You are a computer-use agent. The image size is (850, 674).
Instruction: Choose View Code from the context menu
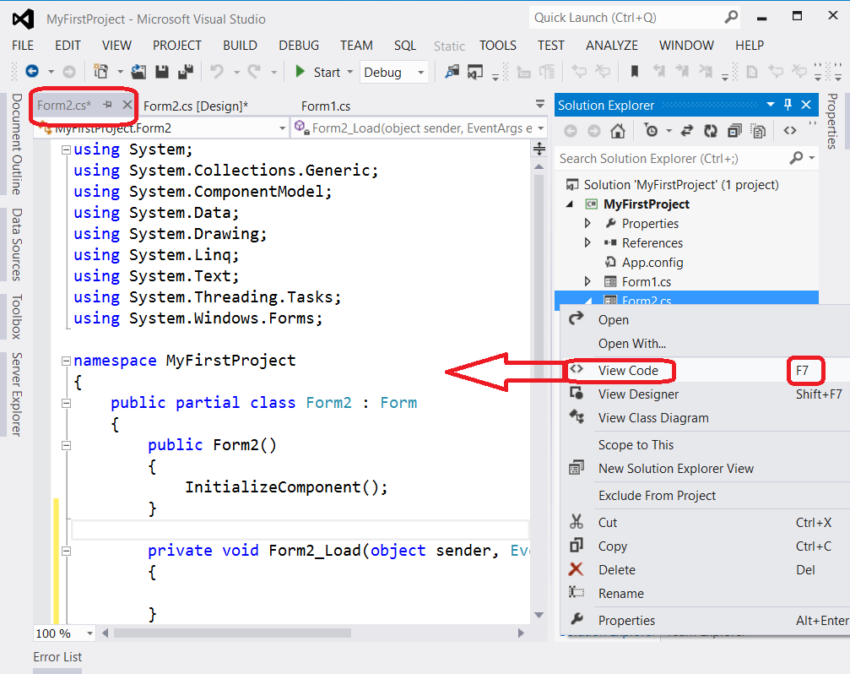coord(628,370)
